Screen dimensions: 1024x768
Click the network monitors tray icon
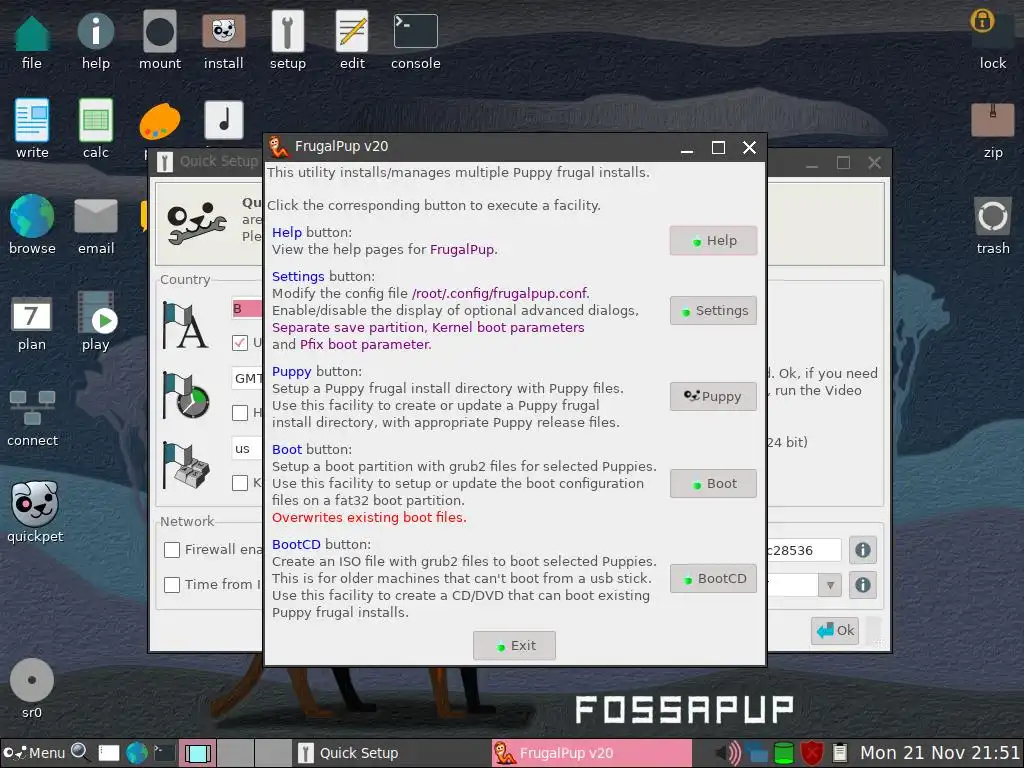[756, 753]
